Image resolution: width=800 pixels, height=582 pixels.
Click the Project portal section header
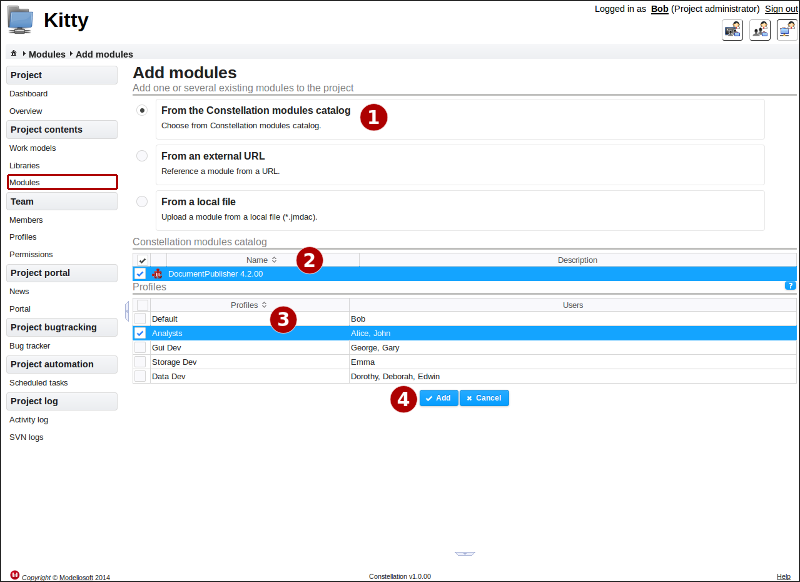62,273
